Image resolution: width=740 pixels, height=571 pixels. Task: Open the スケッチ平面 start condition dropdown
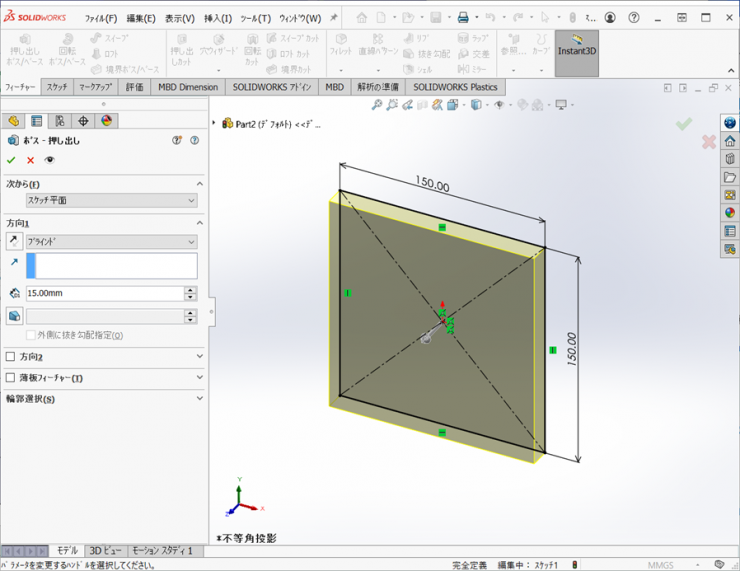tap(110, 200)
